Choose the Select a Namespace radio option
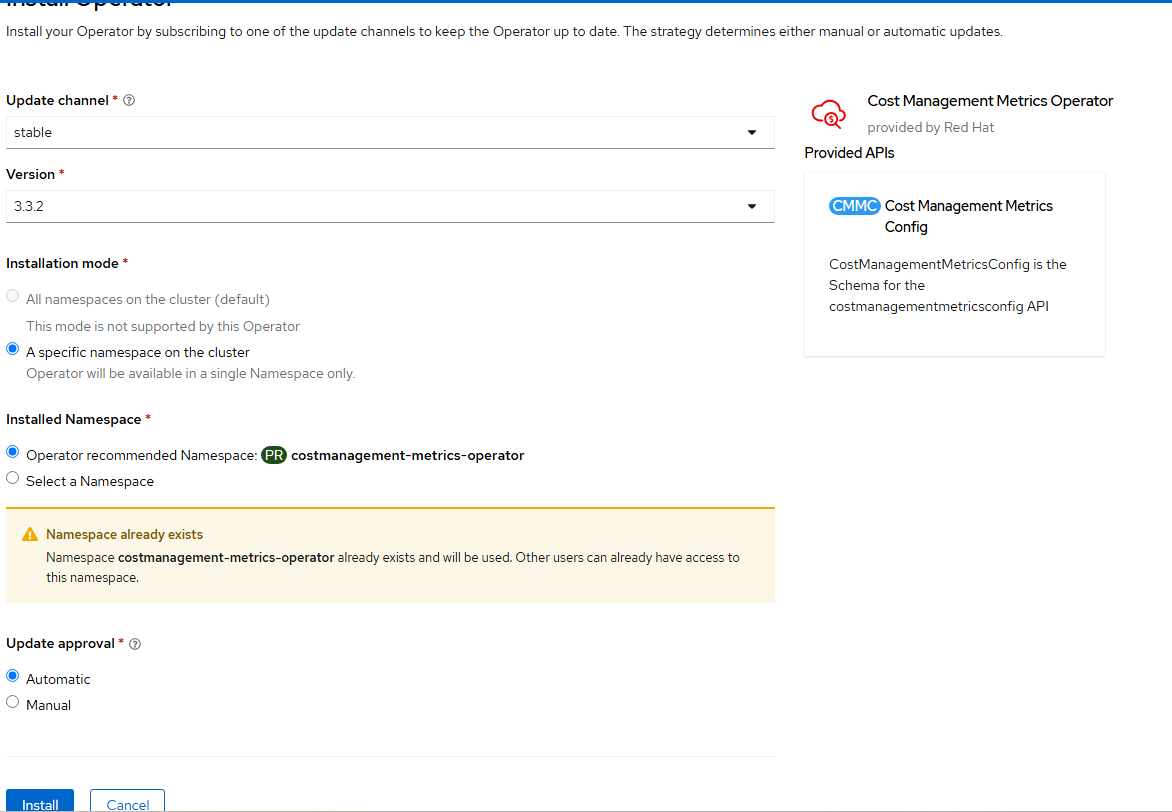The image size is (1172, 812). pyautogui.click(x=13, y=478)
